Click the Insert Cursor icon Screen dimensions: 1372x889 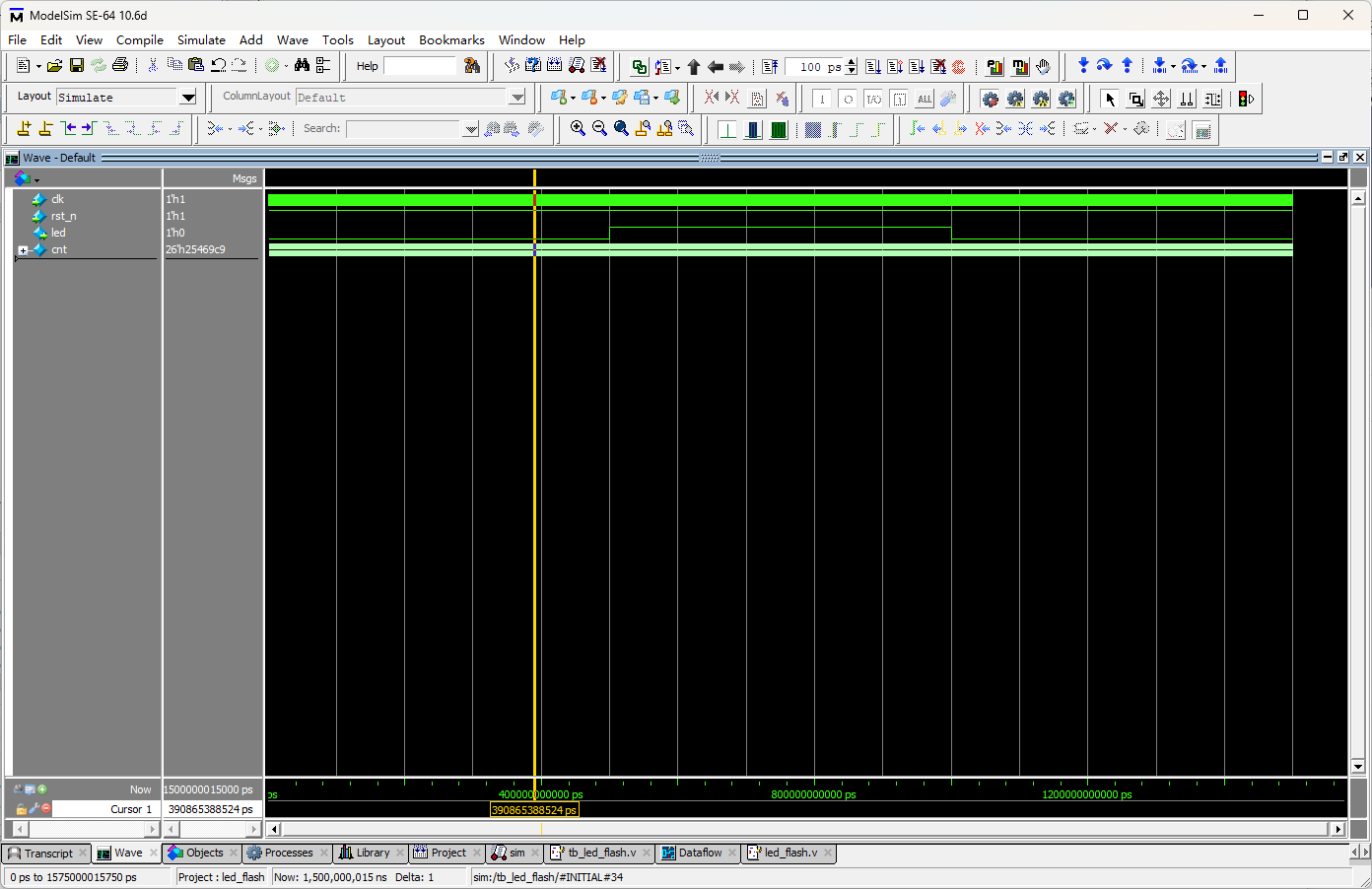point(24,128)
